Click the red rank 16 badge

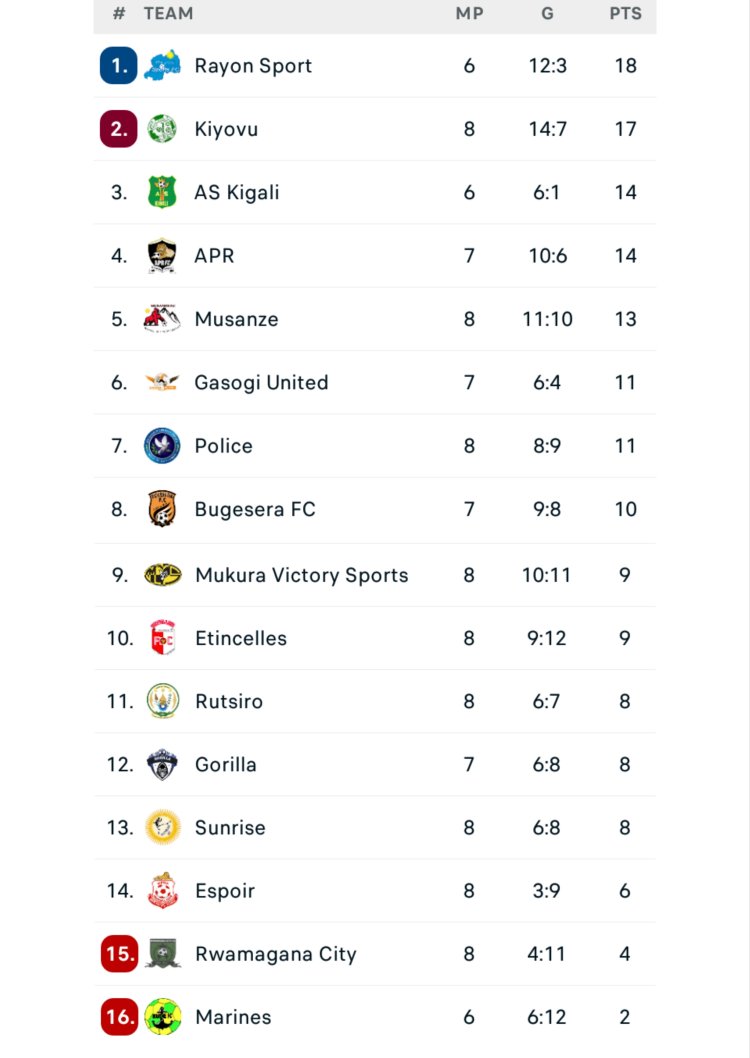pyautogui.click(x=119, y=1017)
